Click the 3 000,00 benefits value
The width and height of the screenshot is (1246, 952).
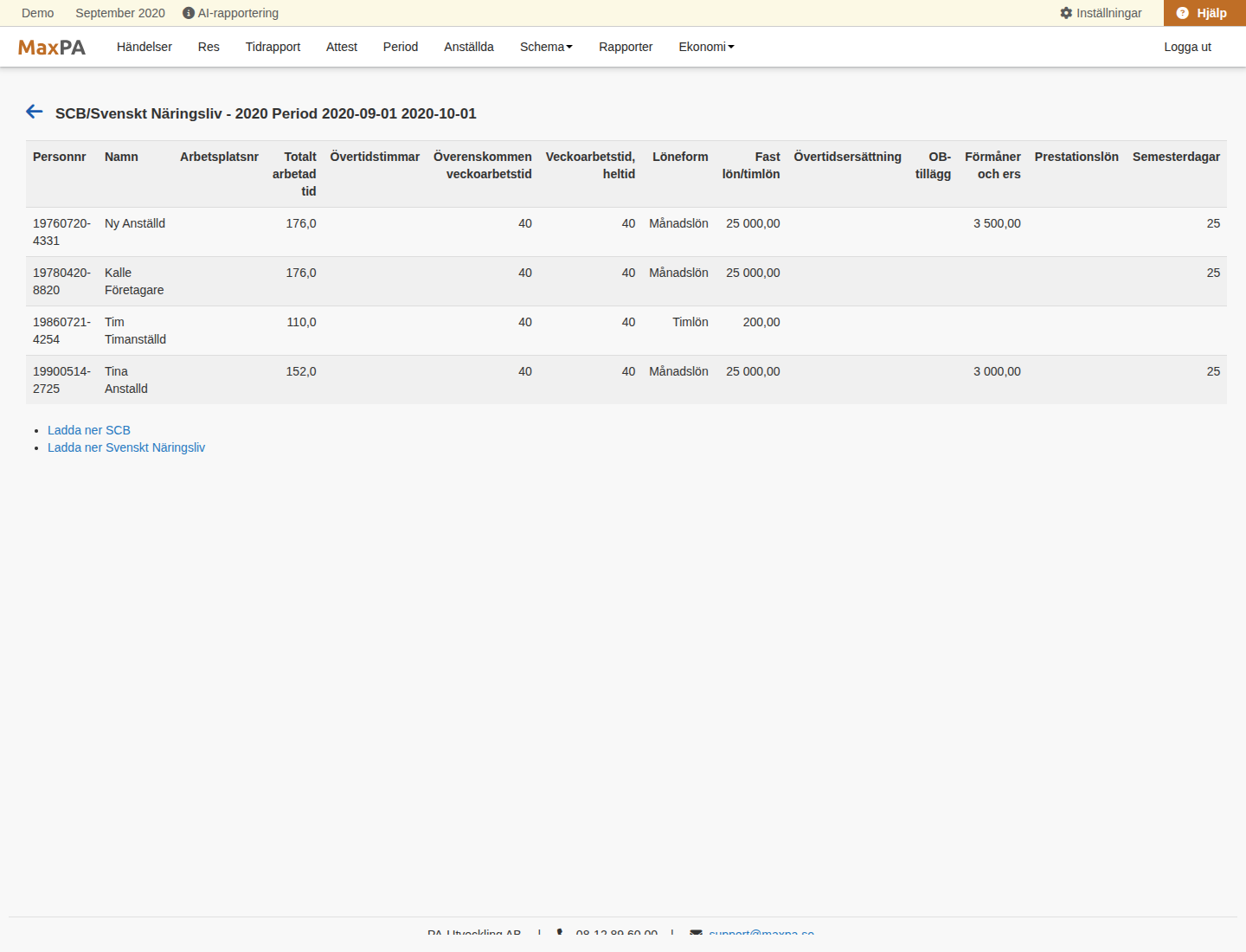[997, 371]
